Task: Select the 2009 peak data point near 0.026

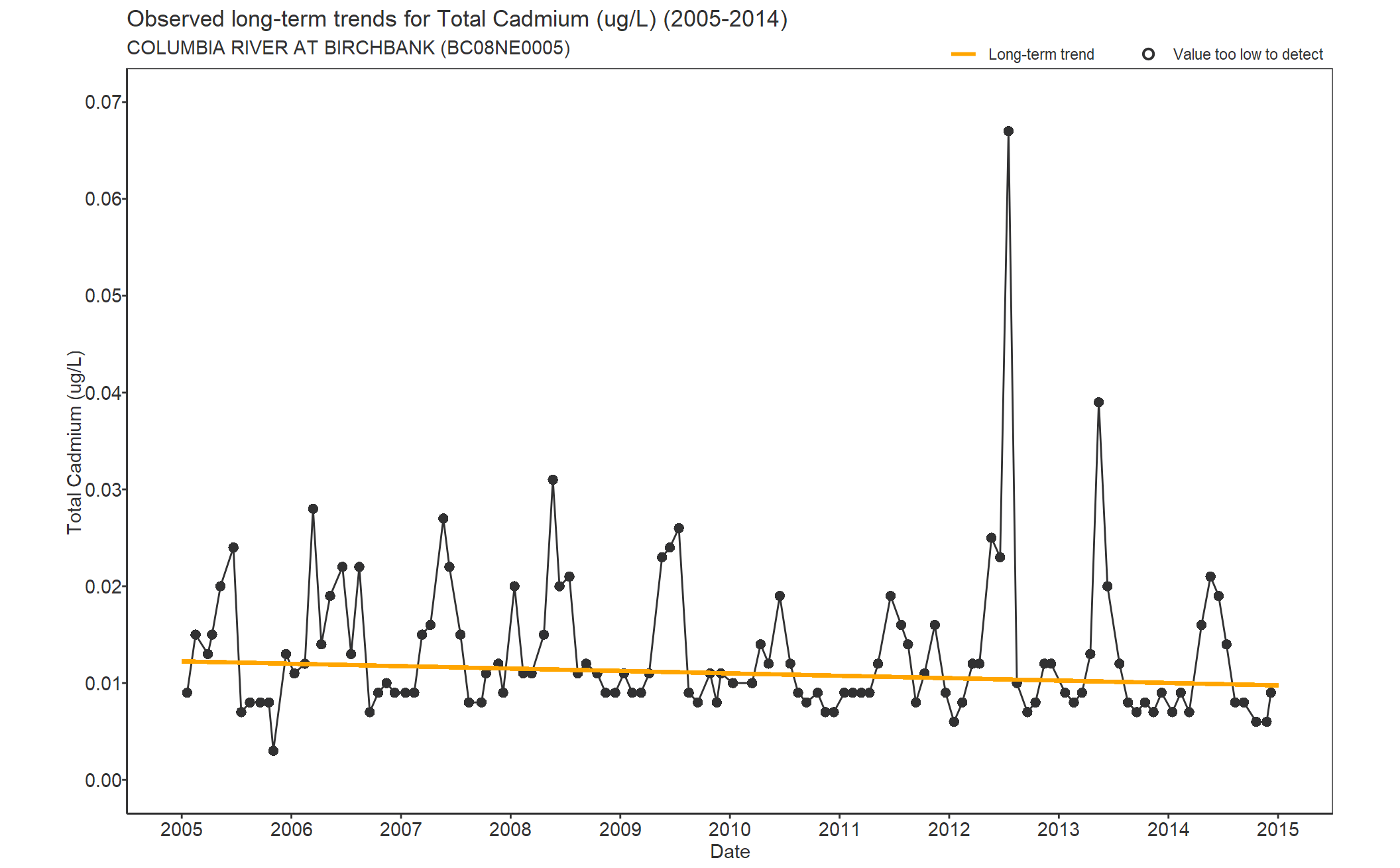Action: 679,528
